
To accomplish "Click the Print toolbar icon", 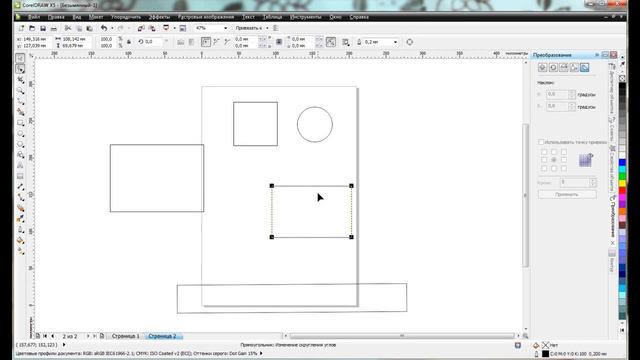I will pyautogui.click(x=53, y=28).
